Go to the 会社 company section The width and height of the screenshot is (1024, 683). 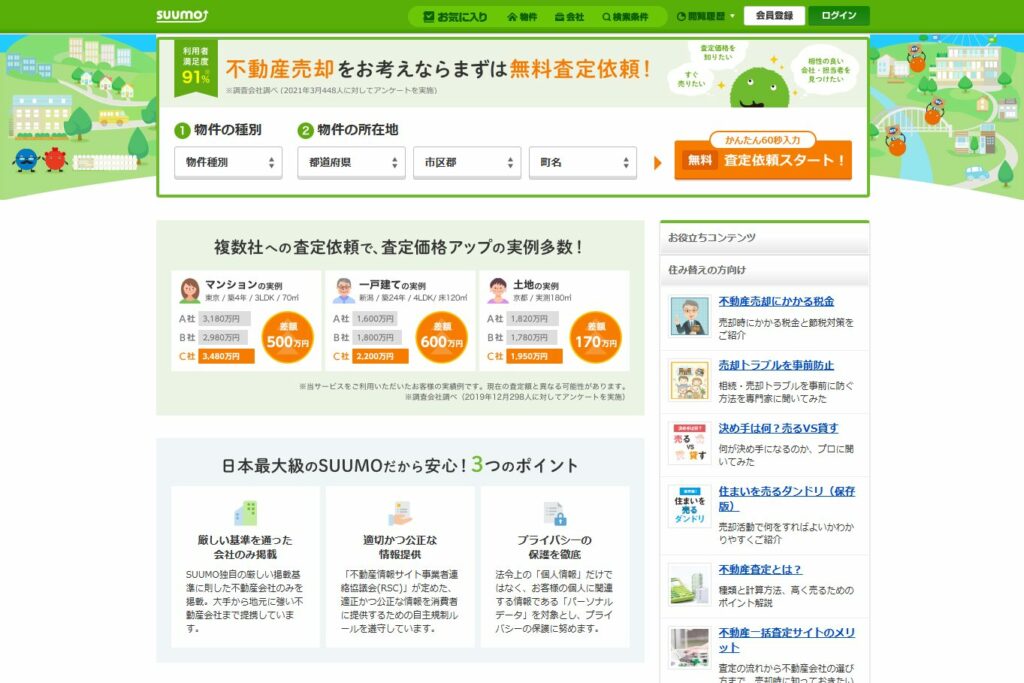[x=568, y=17]
